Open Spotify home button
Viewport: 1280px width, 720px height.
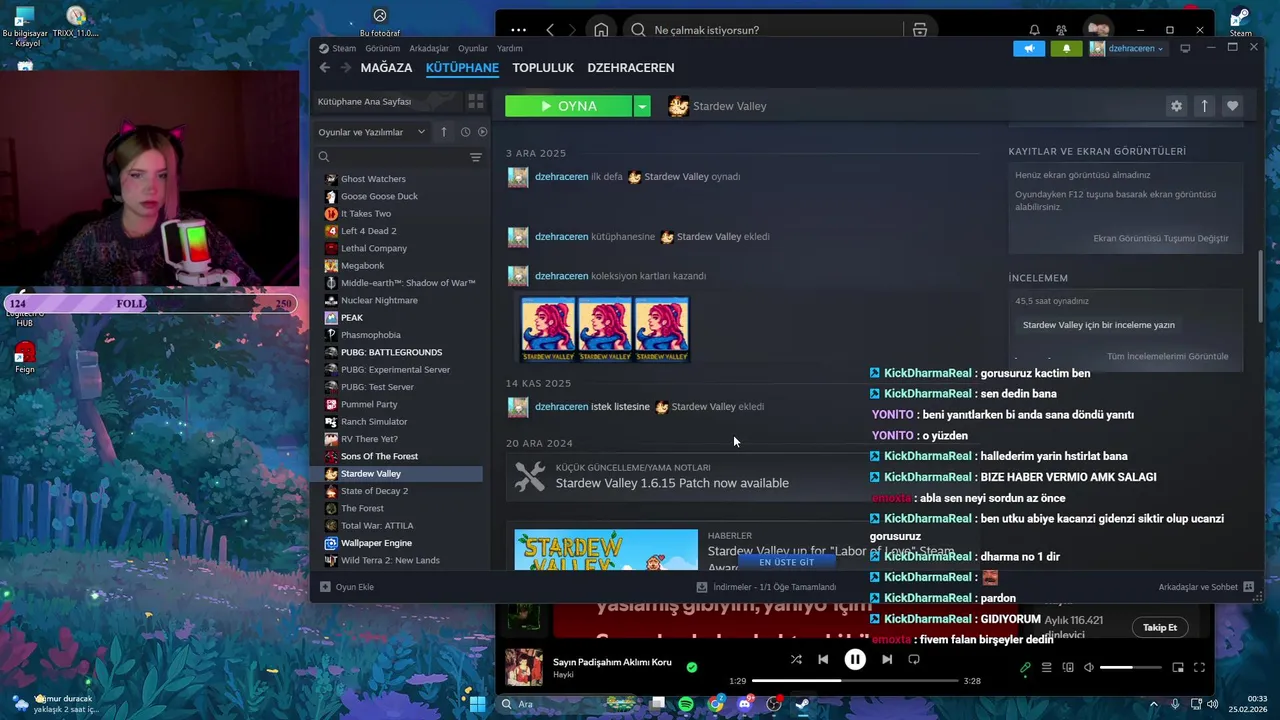pyautogui.click(x=601, y=30)
